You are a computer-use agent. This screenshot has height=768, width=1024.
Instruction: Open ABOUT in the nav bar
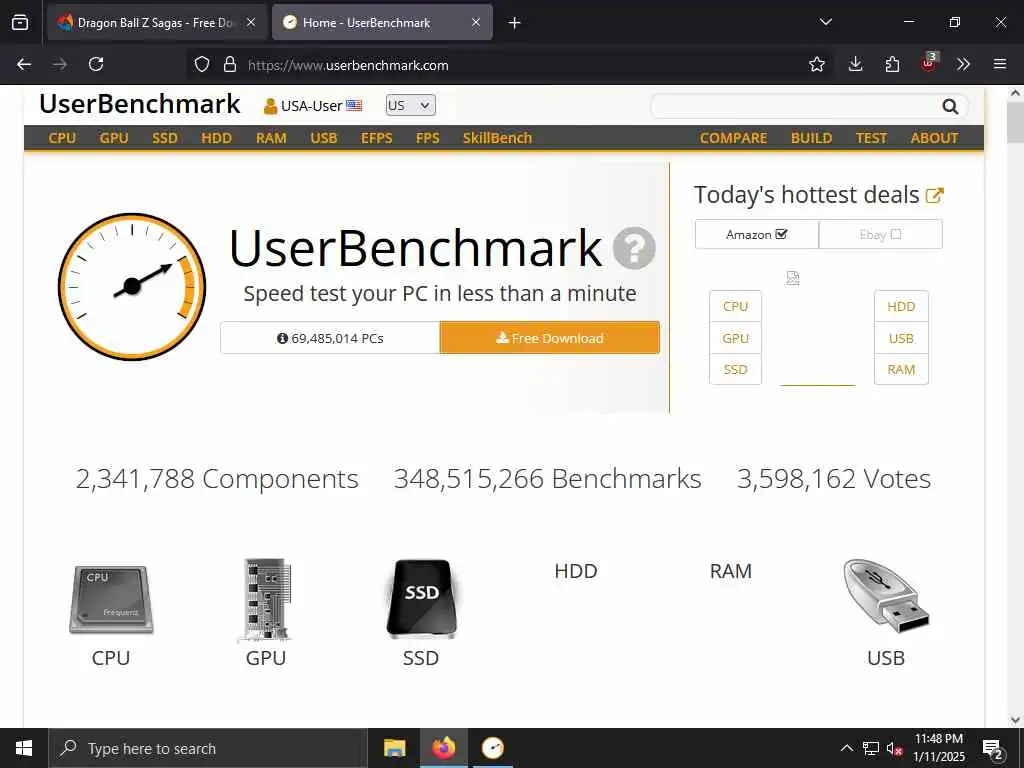point(935,138)
